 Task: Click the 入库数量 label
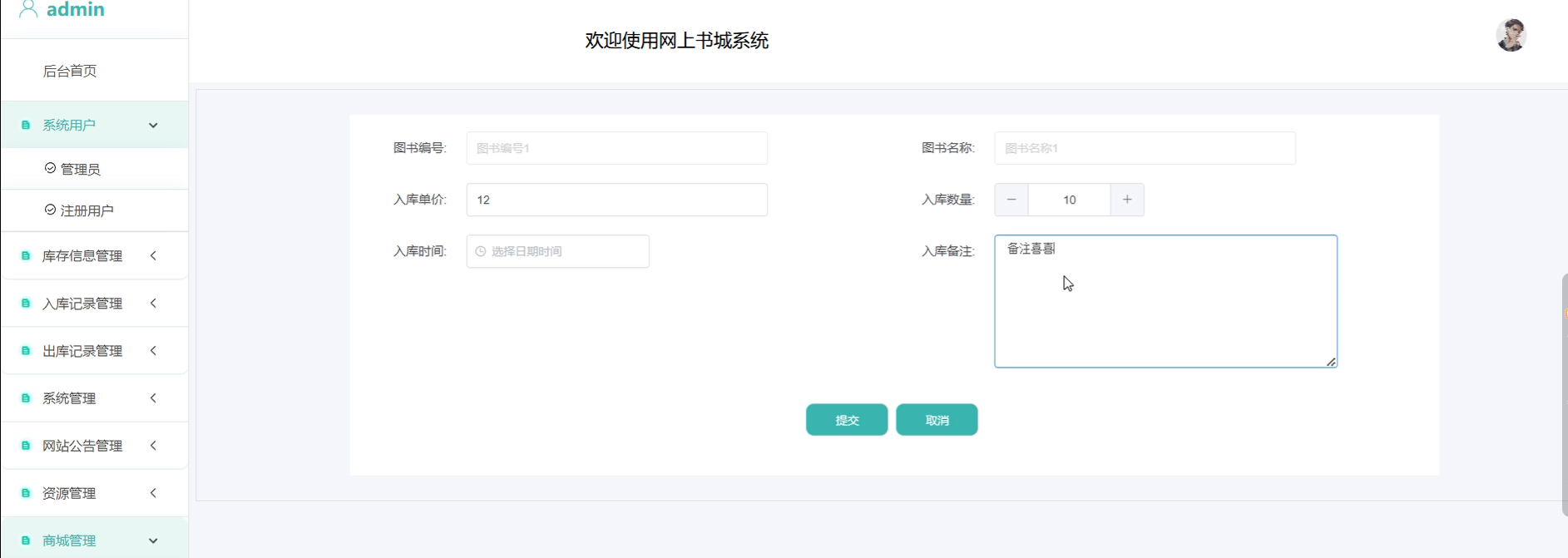tap(947, 200)
